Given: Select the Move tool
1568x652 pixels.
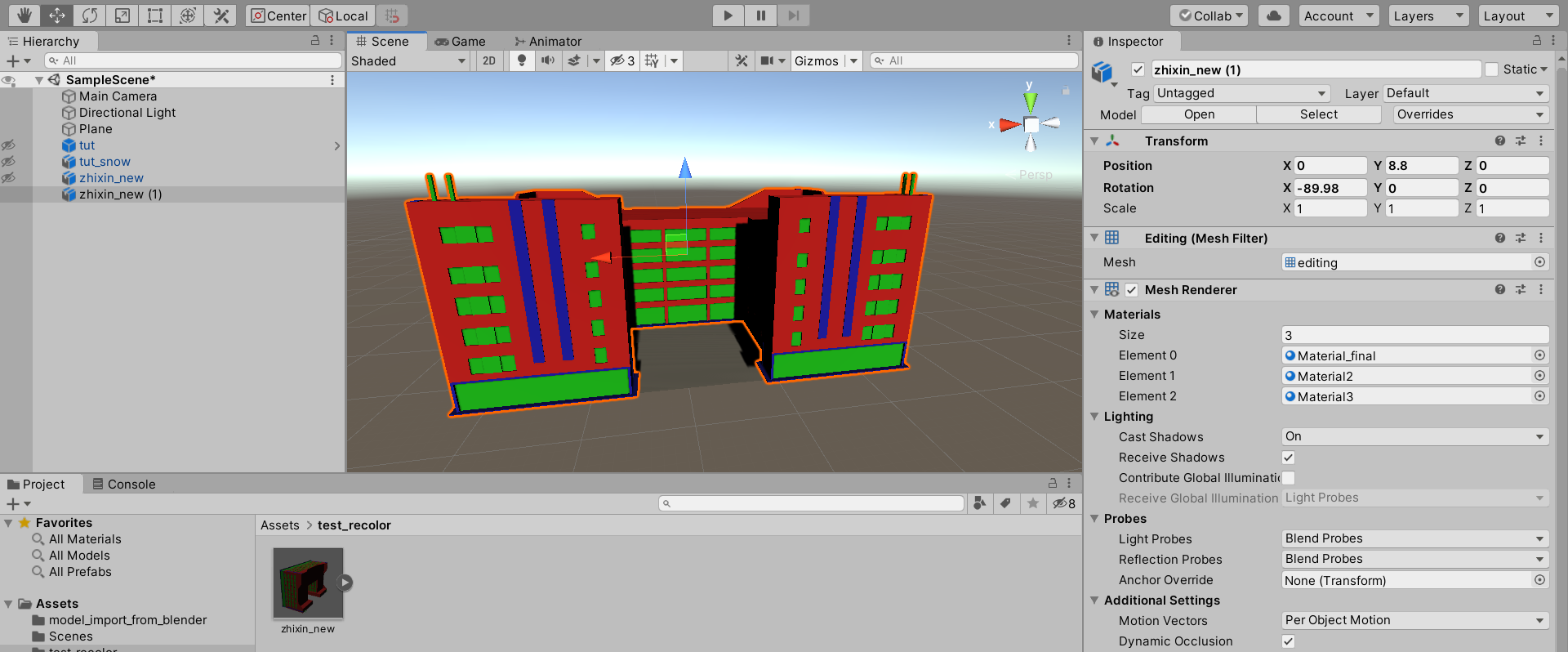Looking at the screenshot, I should 57,16.
